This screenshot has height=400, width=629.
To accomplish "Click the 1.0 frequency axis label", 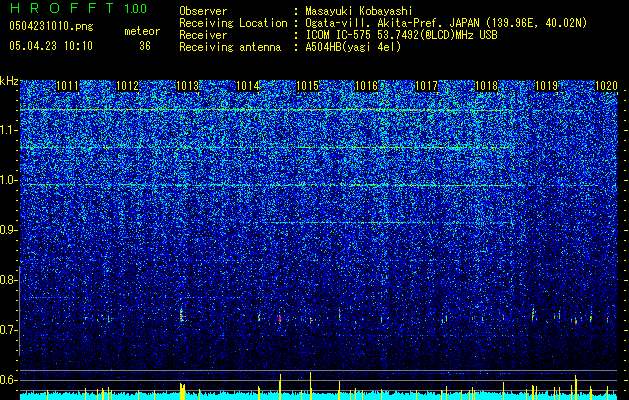I will (x=8, y=180).
